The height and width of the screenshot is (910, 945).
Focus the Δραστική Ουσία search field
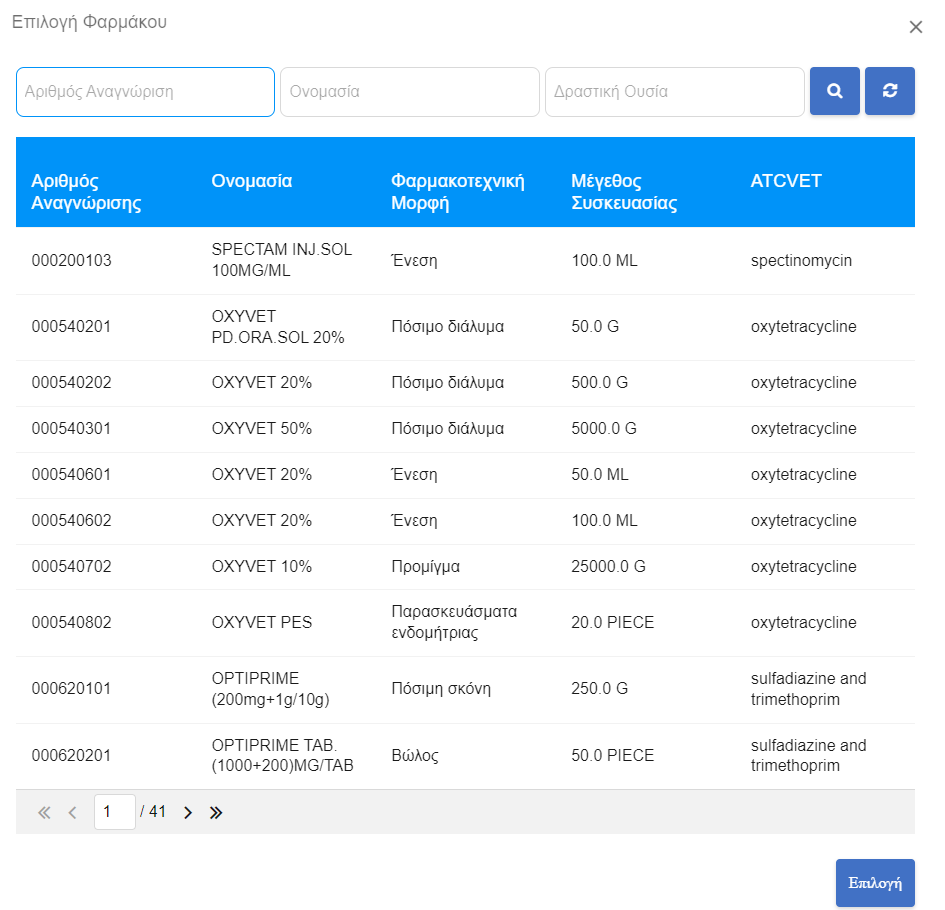tap(675, 92)
